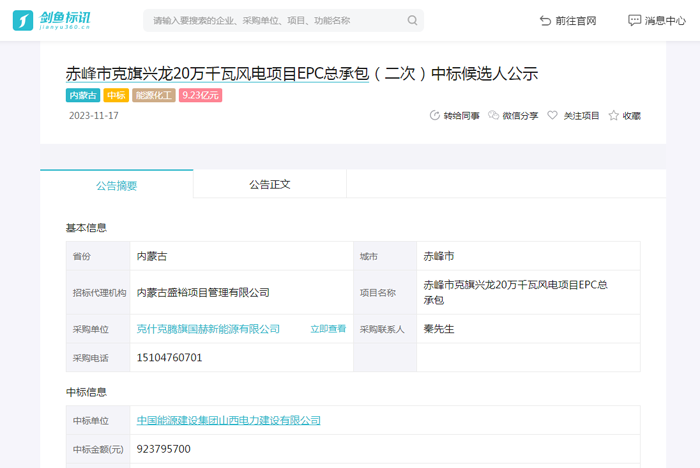
Task: Click 立即查看 link
Action: click(x=328, y=329)
